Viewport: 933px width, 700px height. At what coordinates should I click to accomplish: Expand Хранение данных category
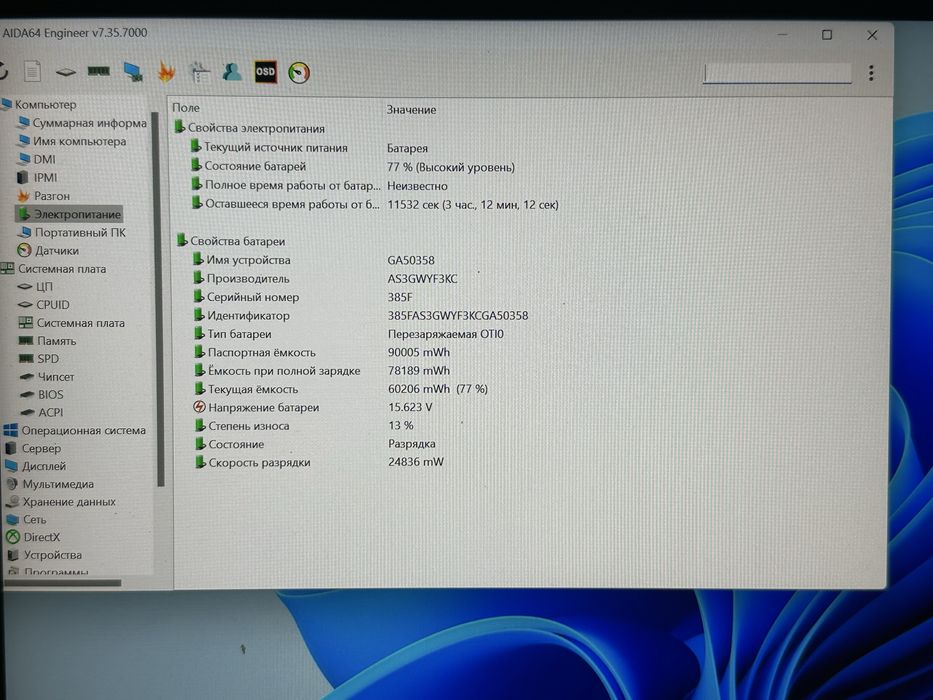click(x=61, y=502)
